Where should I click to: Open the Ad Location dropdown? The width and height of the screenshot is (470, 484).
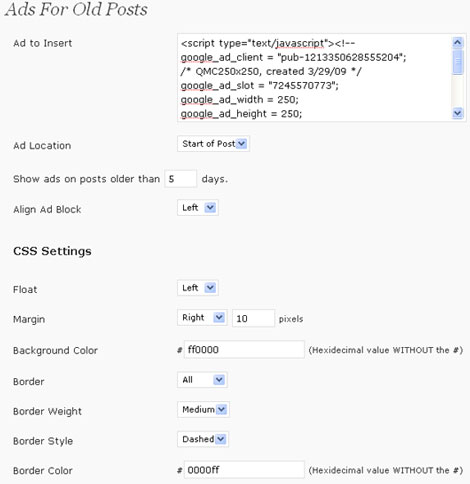tap(213, 144)
